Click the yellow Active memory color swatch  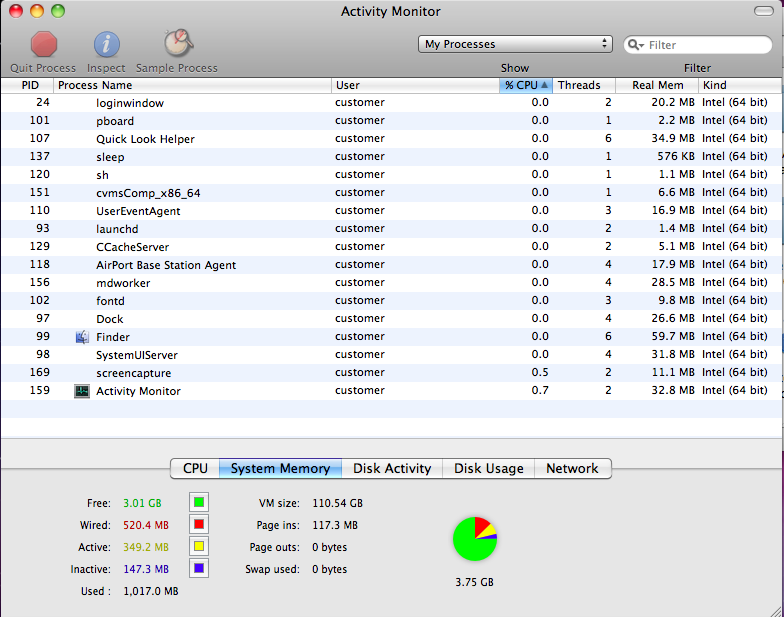(199, 546)
